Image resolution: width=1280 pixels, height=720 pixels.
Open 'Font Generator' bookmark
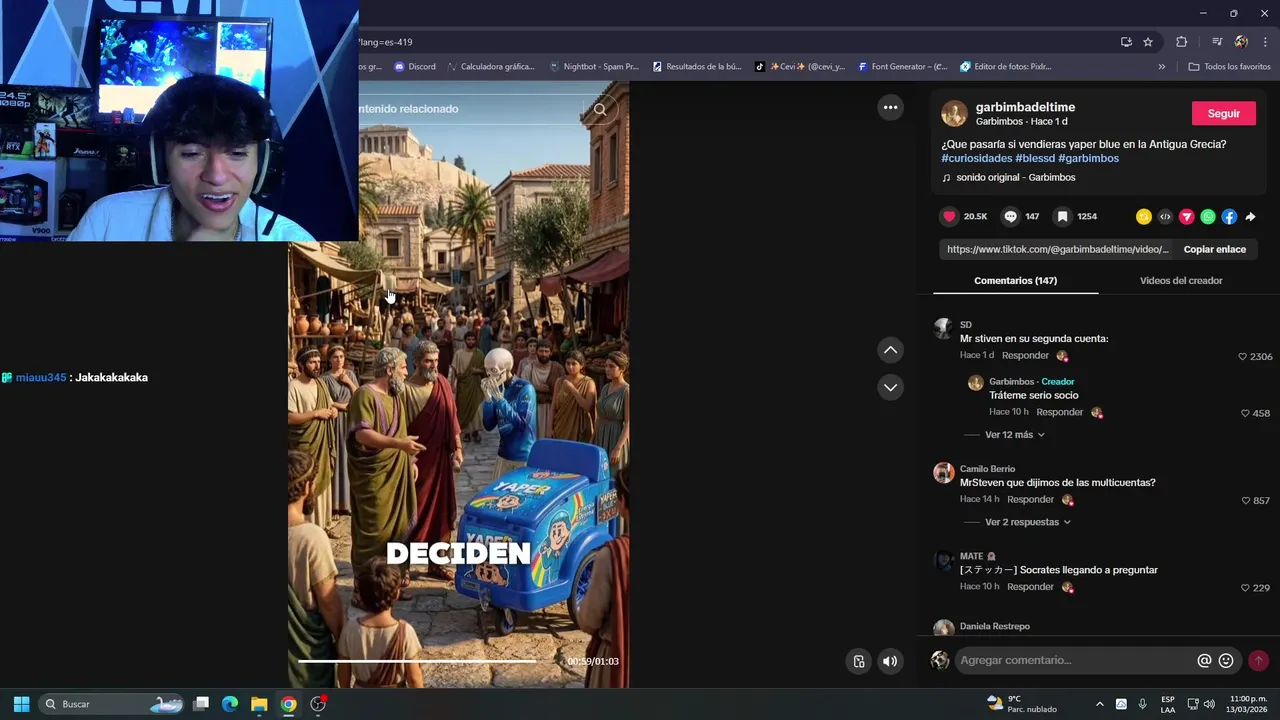(903, 67)
